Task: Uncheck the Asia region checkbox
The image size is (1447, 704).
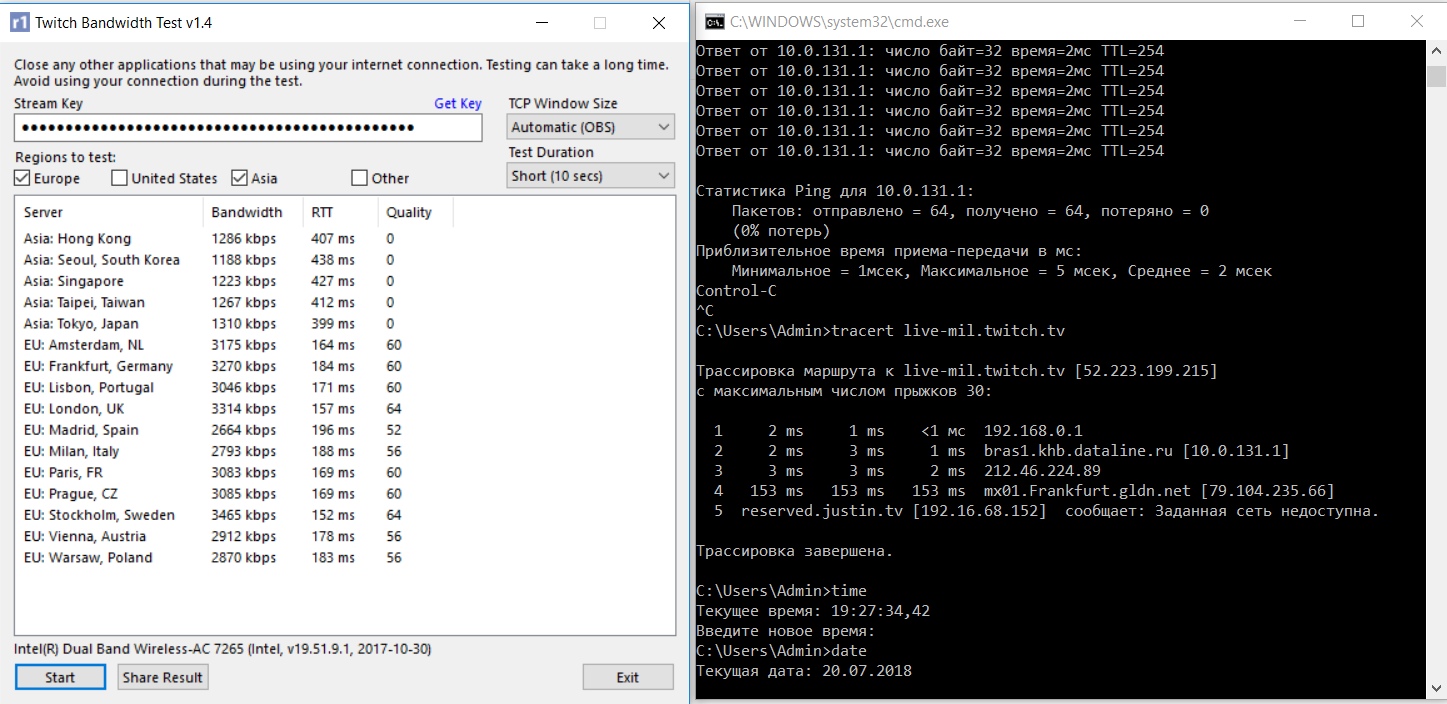Action: (x=239, y=178)
